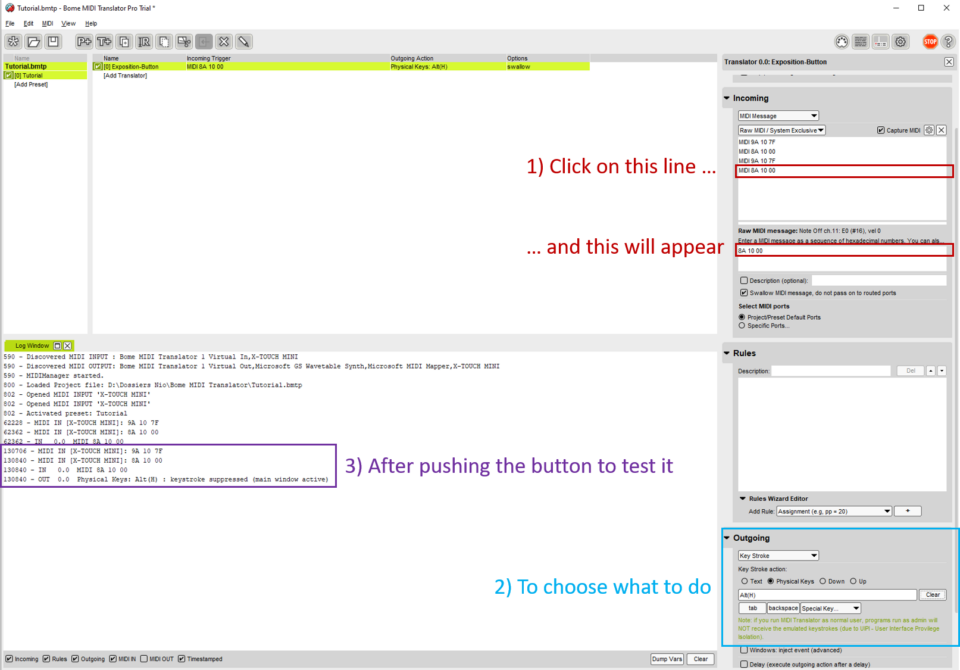Image resolution: width=960 pixels, height=670 pixels.
Task: Expand the Special Key dropdown
Action: point(830,608)
